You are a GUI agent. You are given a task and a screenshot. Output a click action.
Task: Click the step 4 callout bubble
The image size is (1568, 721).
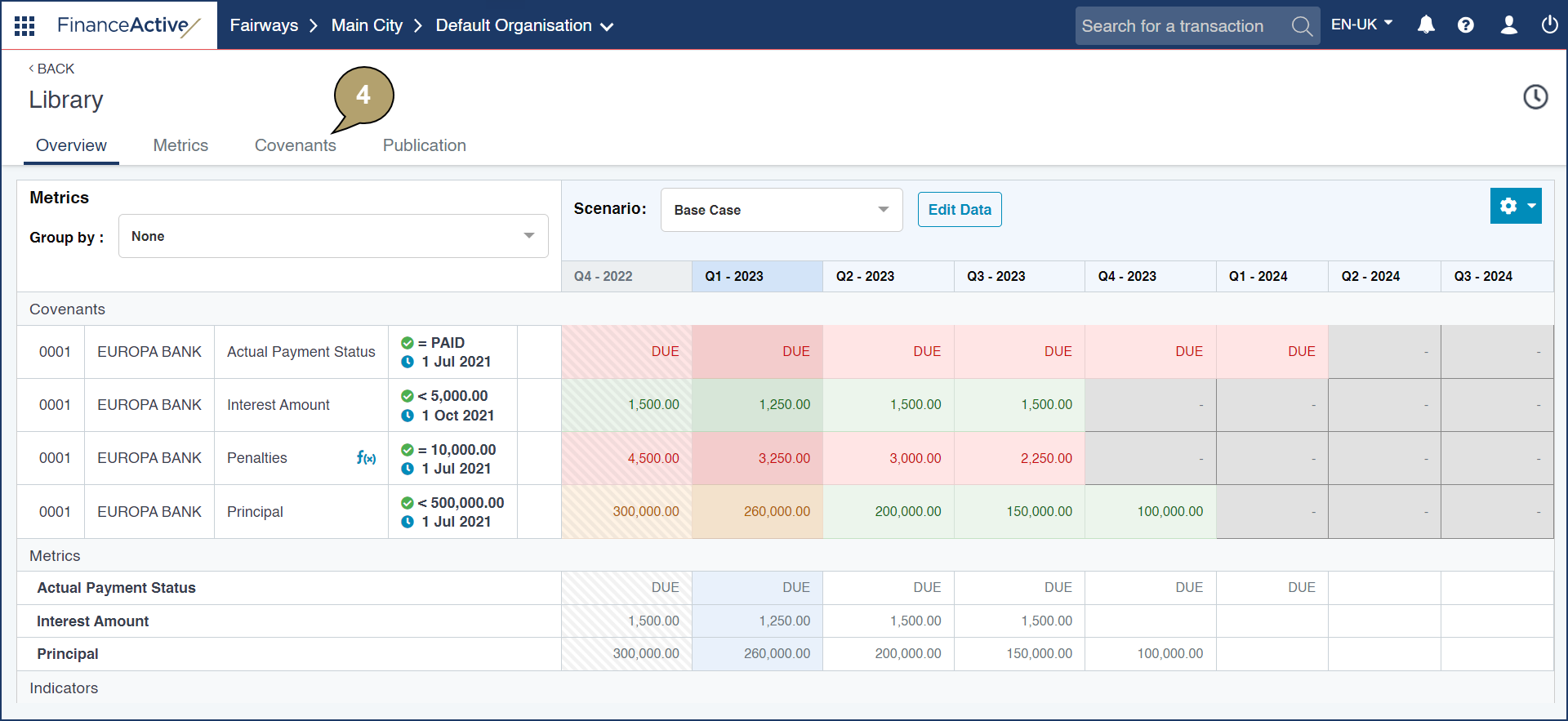pos(363,96)
